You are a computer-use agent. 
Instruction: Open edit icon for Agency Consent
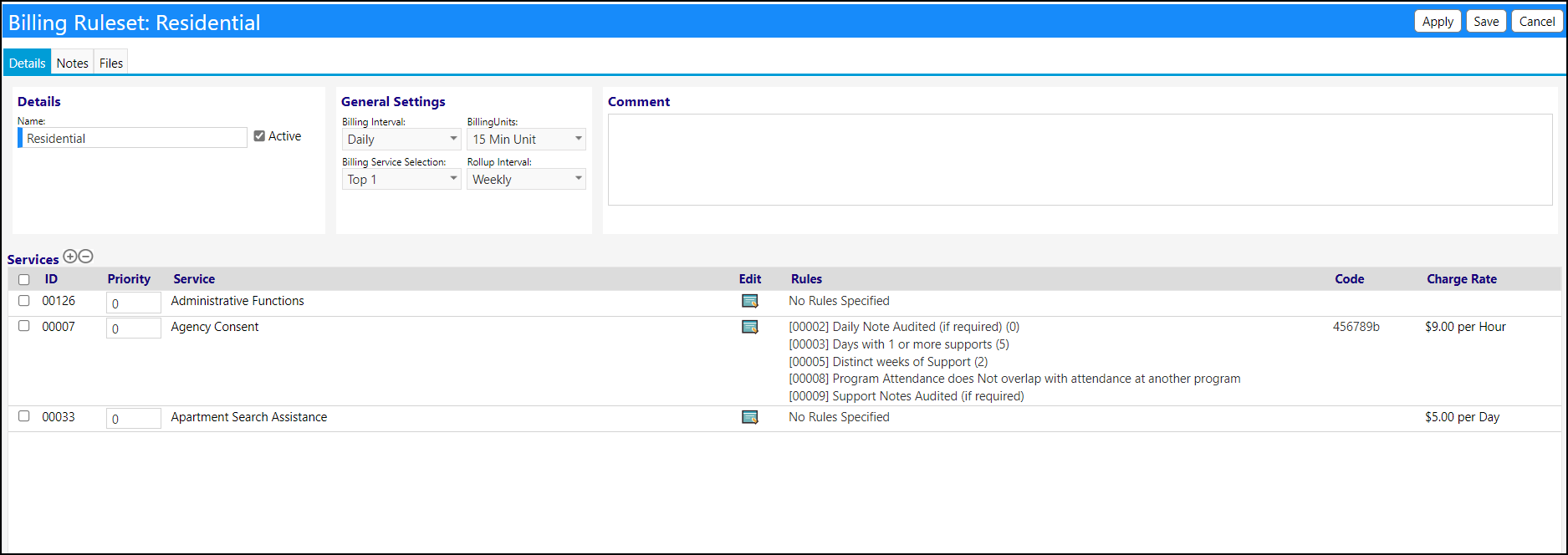[750, 327]
